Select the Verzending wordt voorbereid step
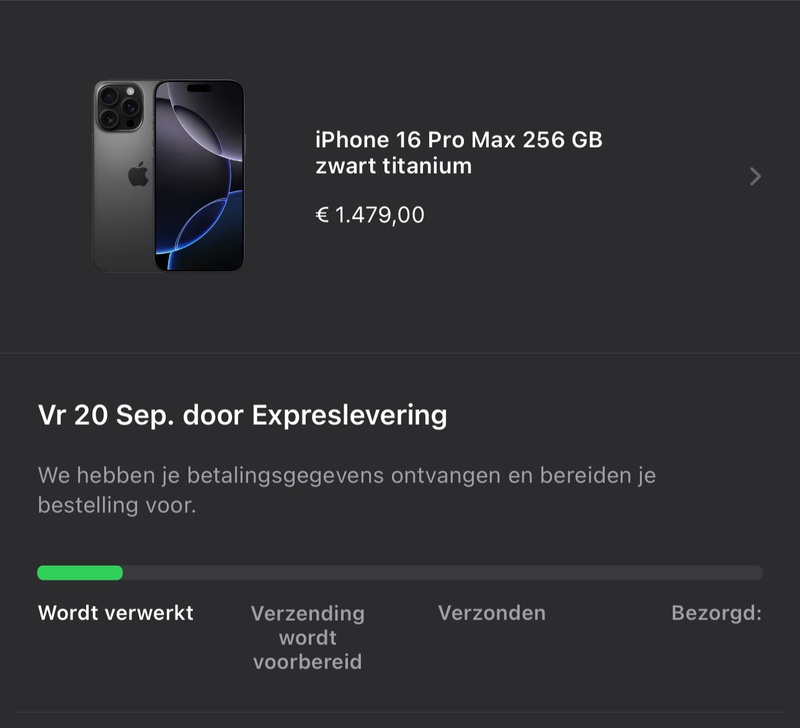Screen dimensions: 800x728 pyautogui.click(x=308, y=637)
